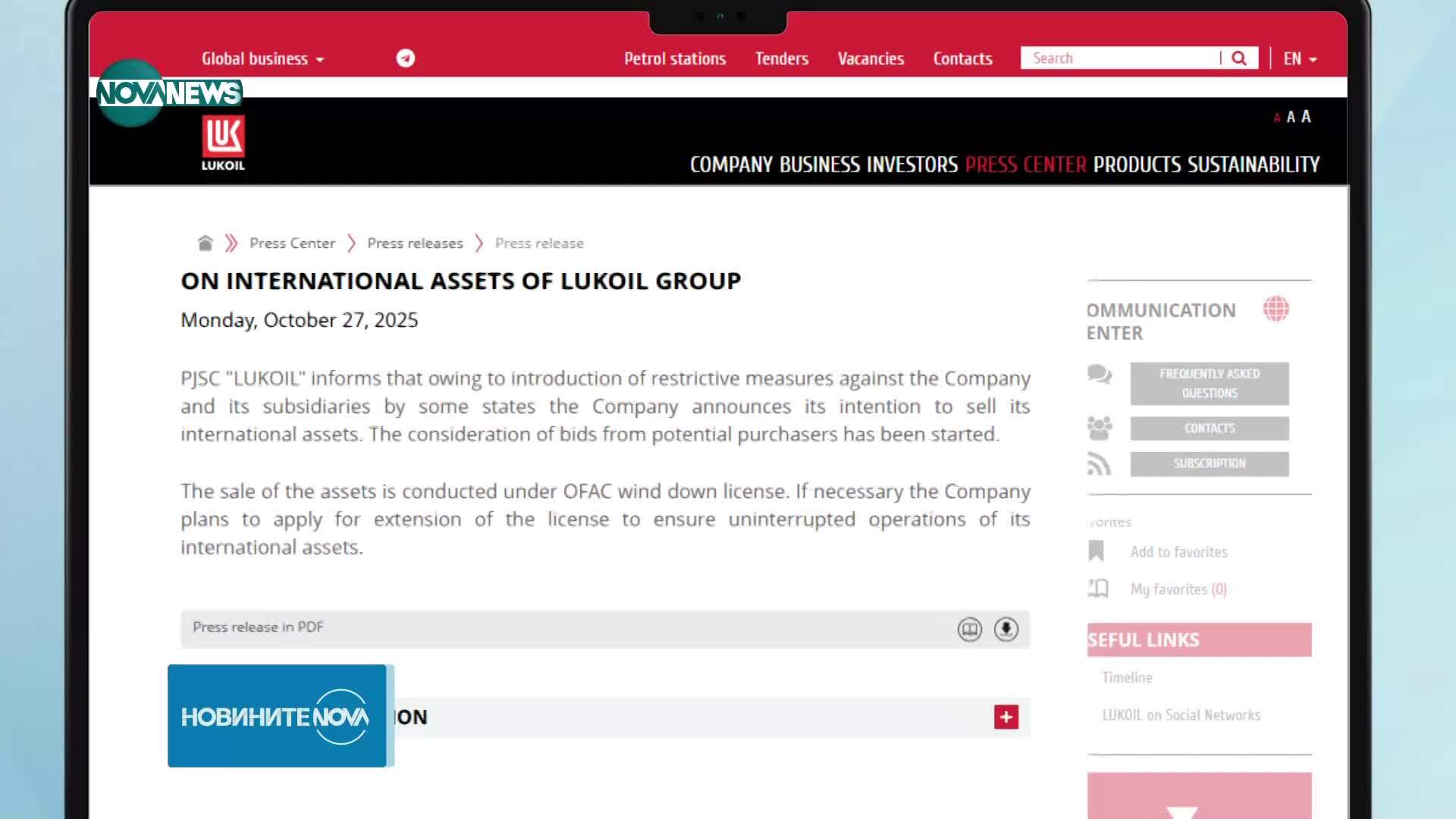Click the speech bubbles FAQ icon
Image resolution: width=1456 pixels, height=819 pixels.
pyautogui.click(x=1099, y=375)
